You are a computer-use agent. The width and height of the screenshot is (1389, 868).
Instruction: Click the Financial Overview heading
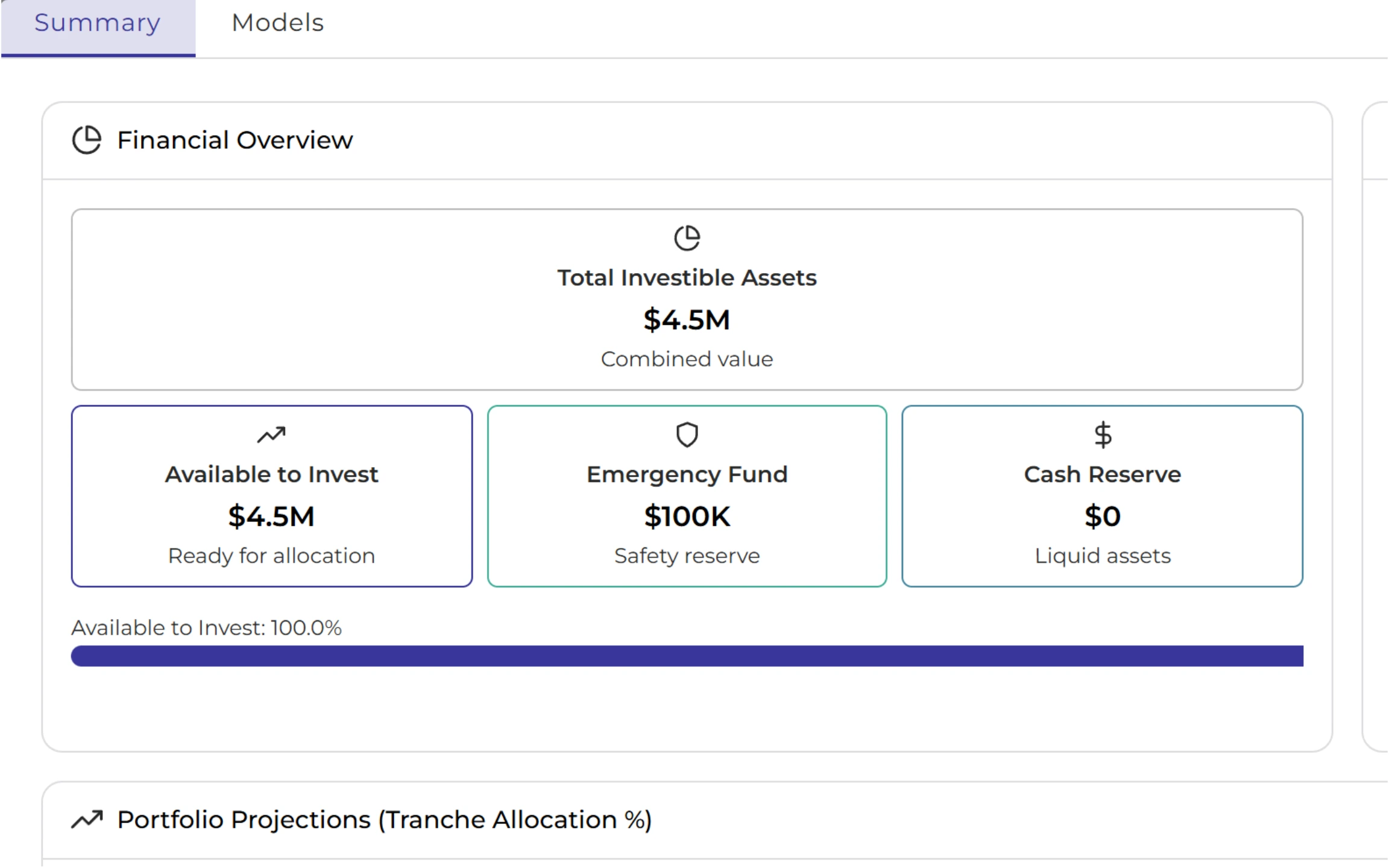(235, 140)
